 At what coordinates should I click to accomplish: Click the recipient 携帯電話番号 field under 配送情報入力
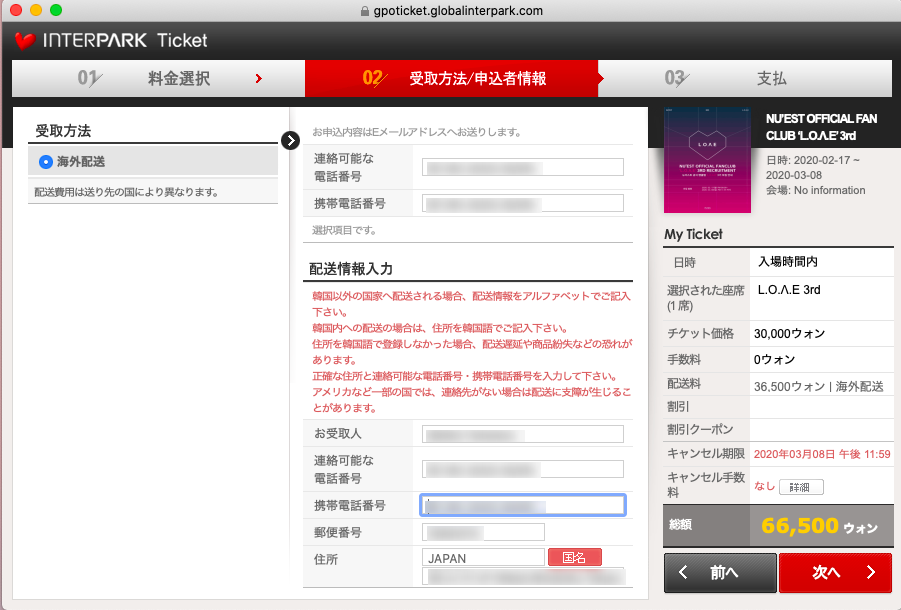coord(523,505)
